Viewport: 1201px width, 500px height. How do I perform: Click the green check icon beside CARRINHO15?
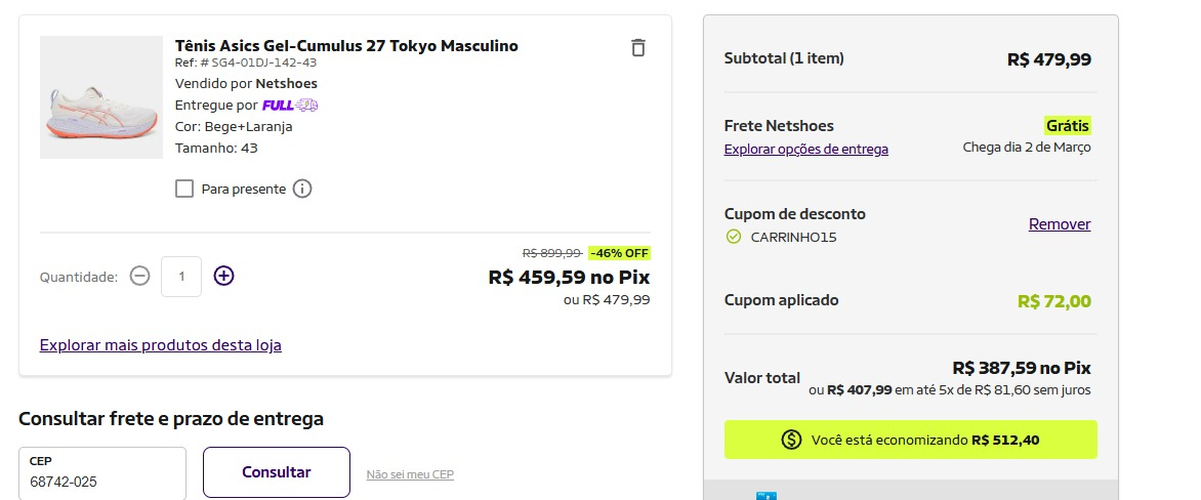733,237
